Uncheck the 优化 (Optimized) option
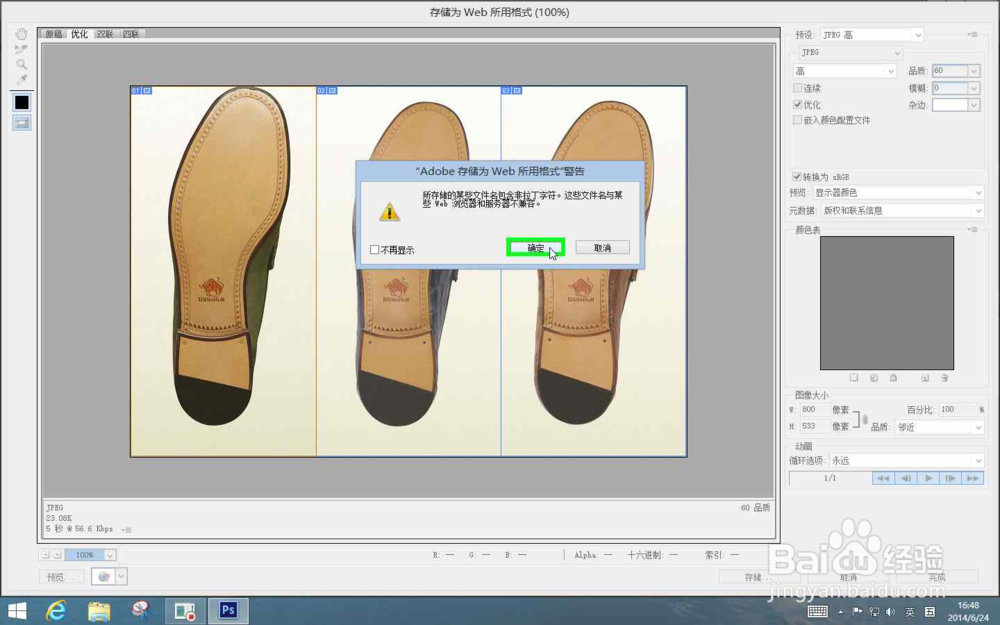 click(x=797, y=104)
